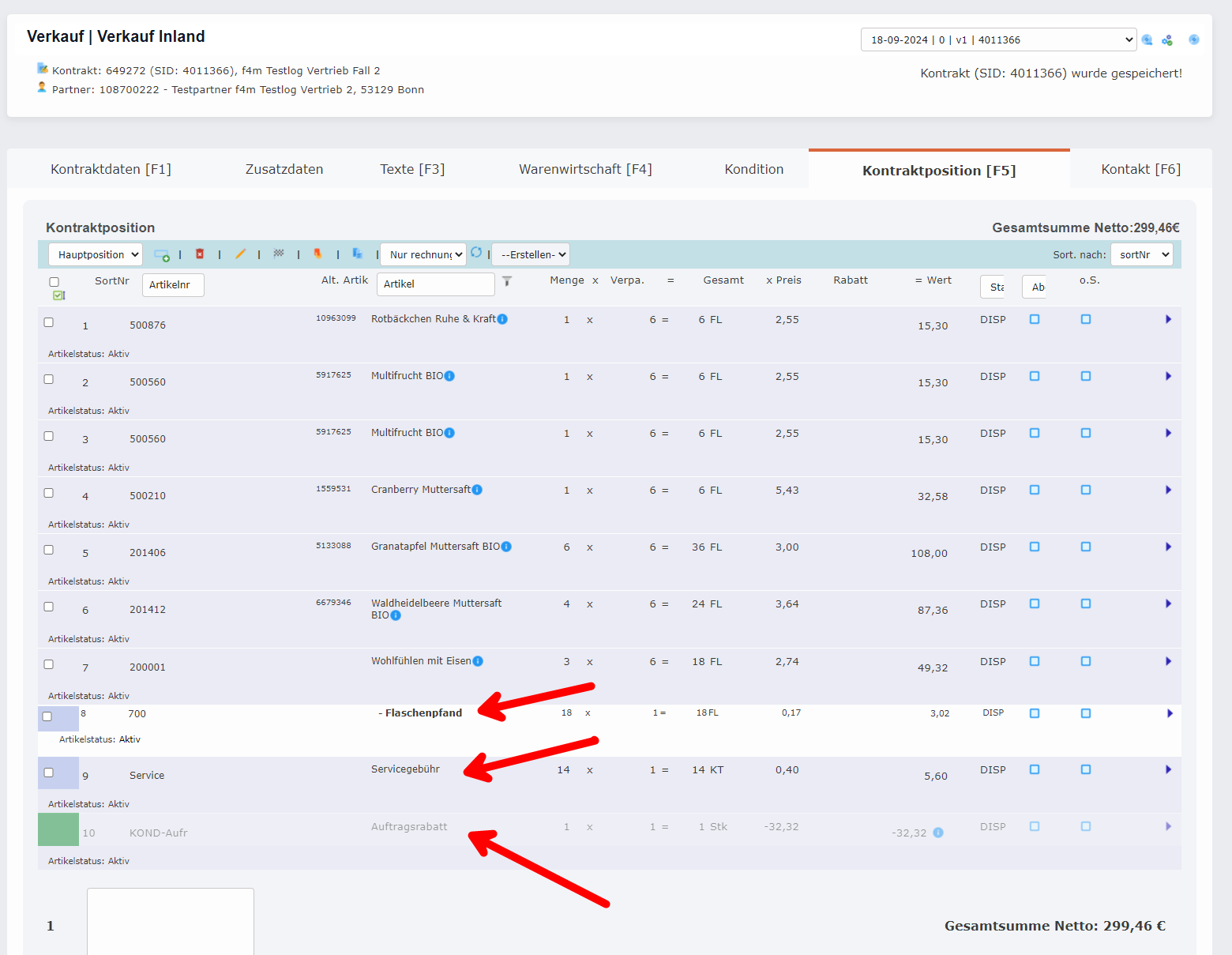
Task: Expand the --Erstellen-- dropdown
Action: tap(531, 254)
